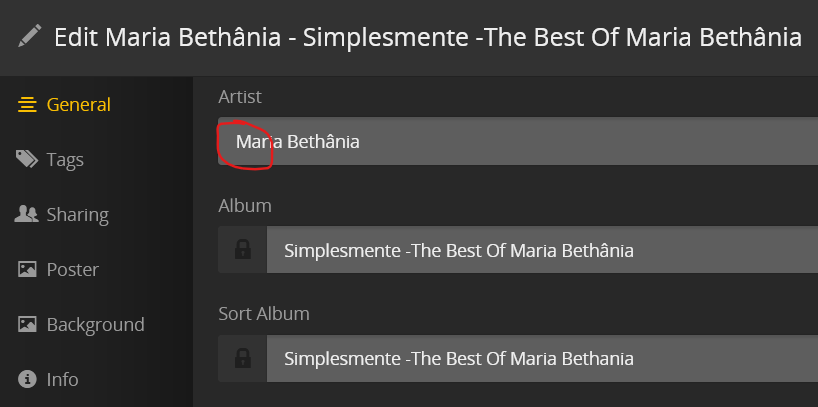Show the Info tab
The width and height of the screenshot is (818, 407).
[62, 379]
